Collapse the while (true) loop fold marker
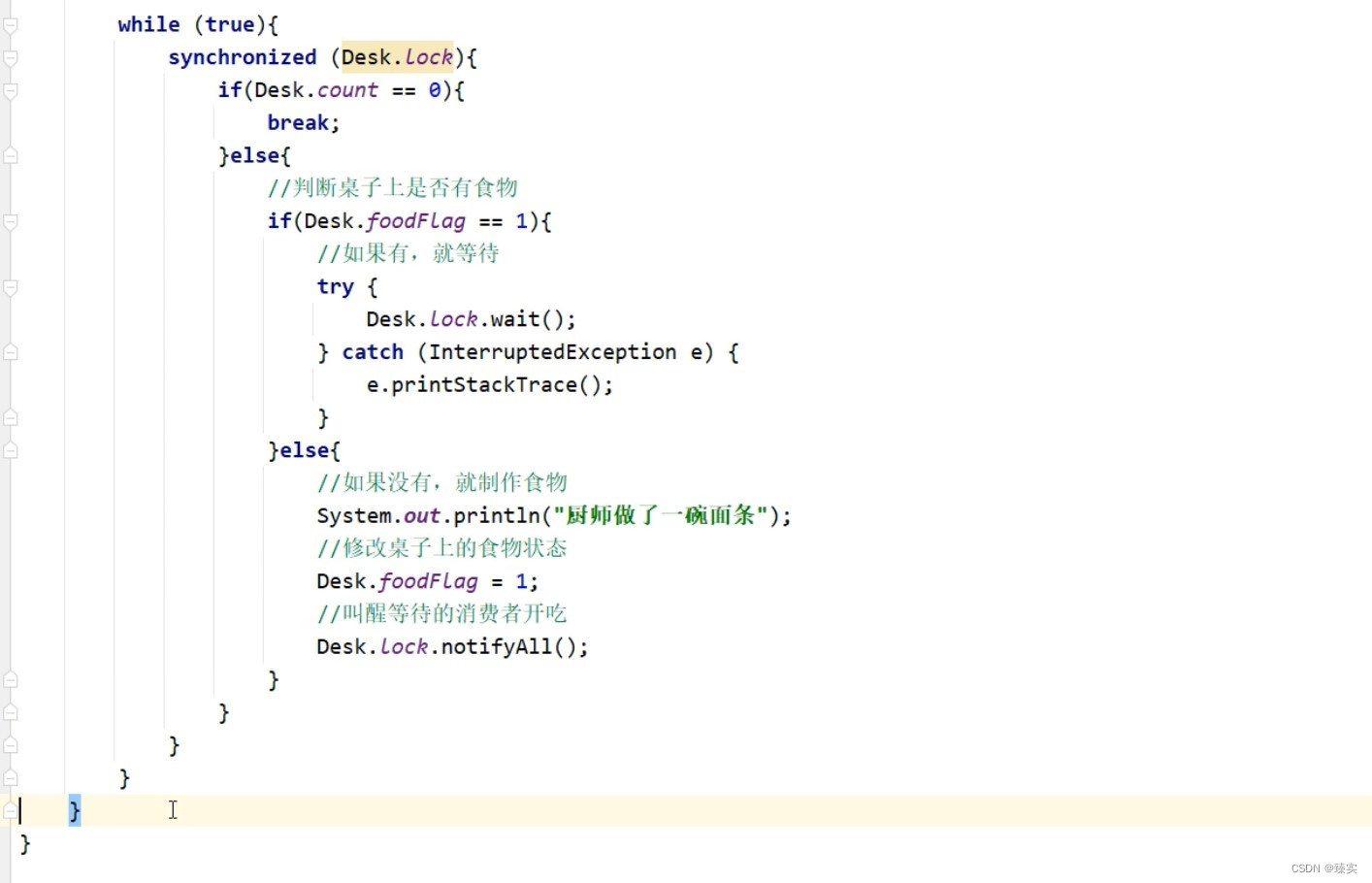This screenshot has width=1372, height=883. tap(11, 24)
